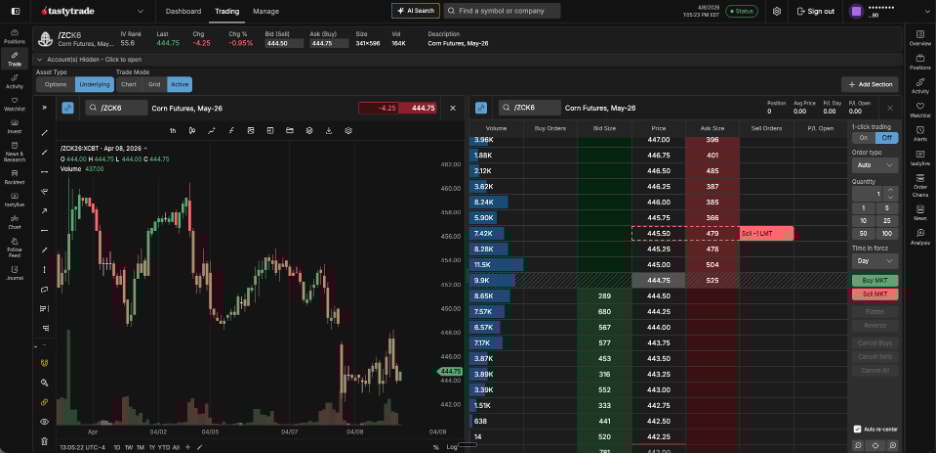Toggle drawings visibility eye icon
This screenshot has width=936, height=454.
click(x=44, y=422)
